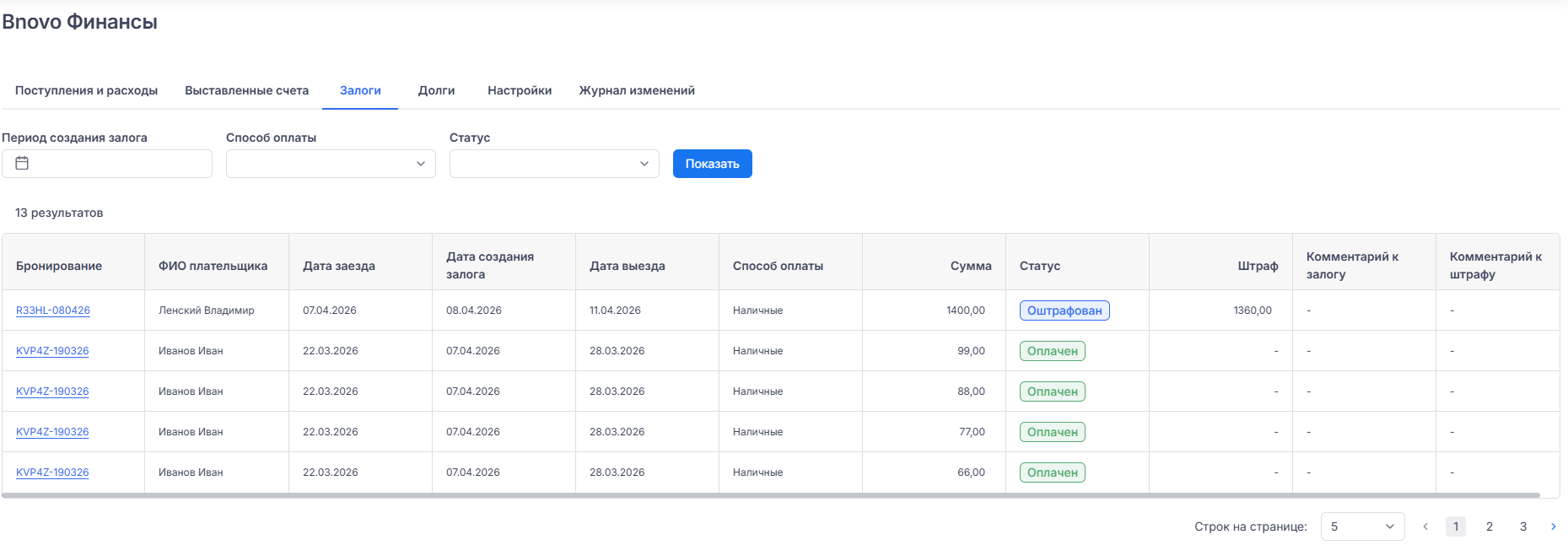The image size is (1568, 556).
Task: Click the Оштрафован status badge
Action: 1064,310
